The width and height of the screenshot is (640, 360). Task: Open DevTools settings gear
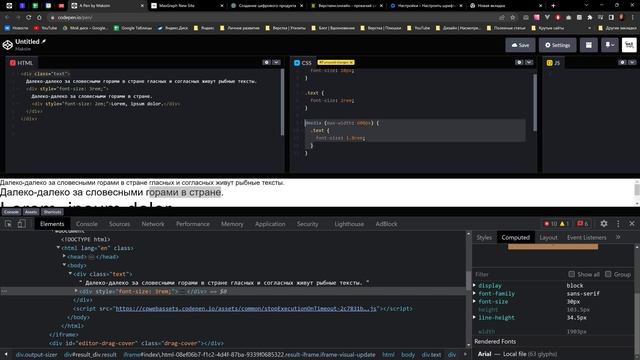(x=604, y=224)
